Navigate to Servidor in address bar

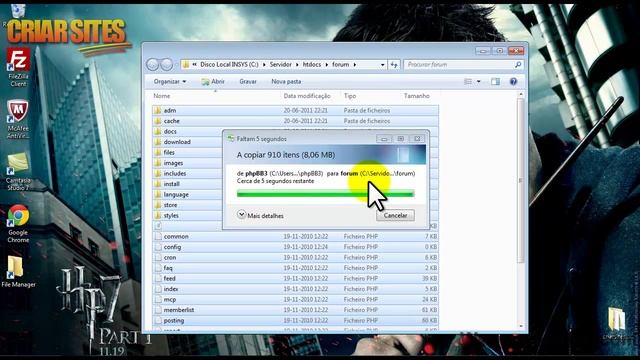click(280, 64)
